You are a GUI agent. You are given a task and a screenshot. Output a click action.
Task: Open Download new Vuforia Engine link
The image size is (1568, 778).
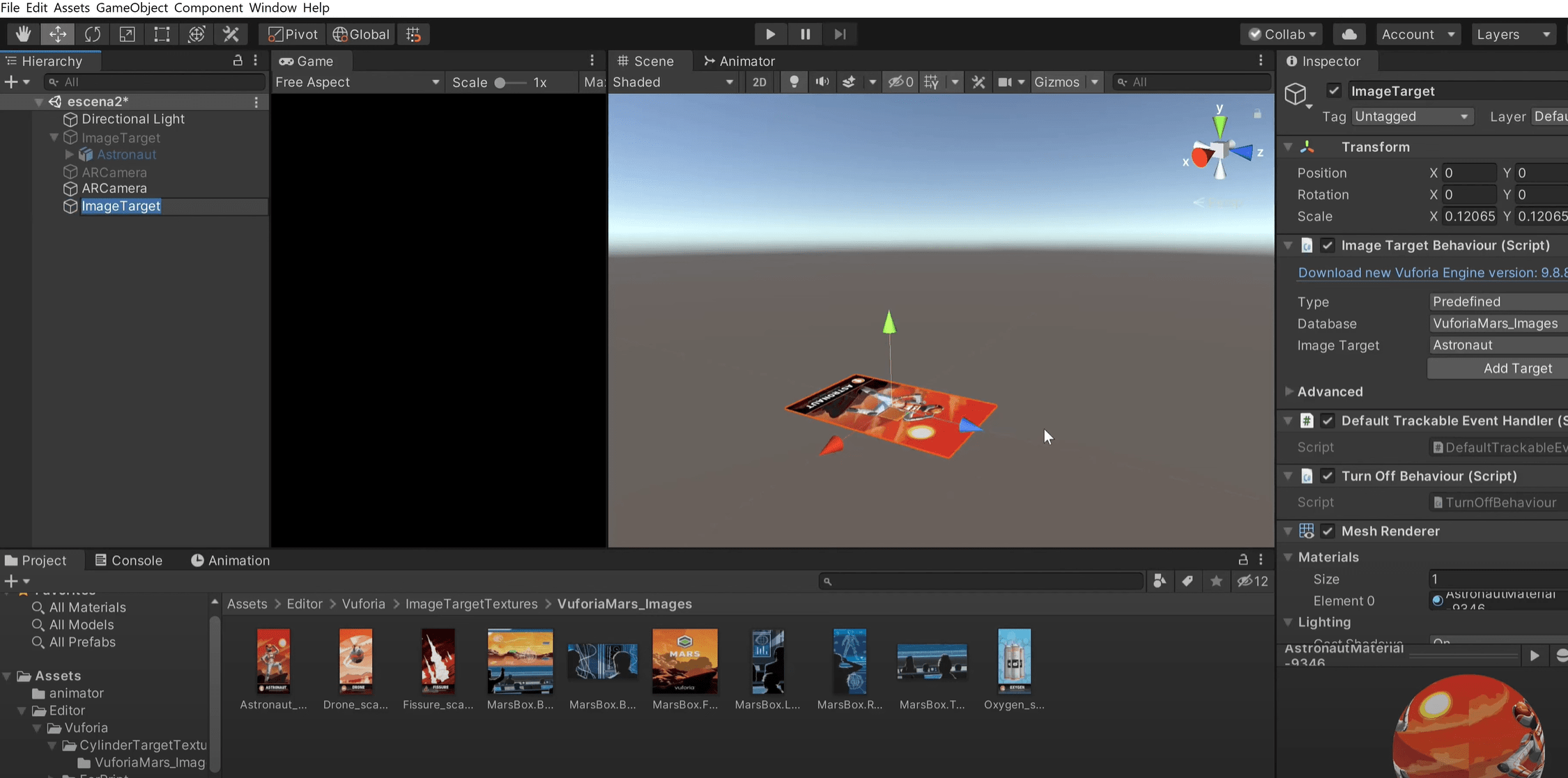1433,272
